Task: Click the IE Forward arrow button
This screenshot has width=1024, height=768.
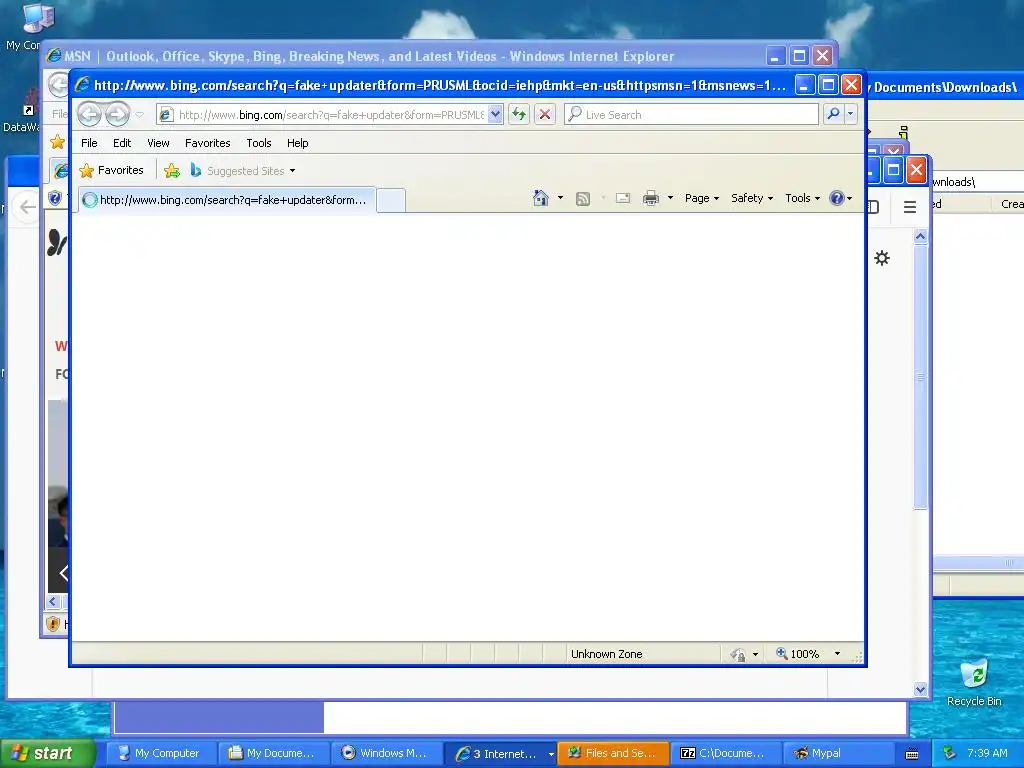Action: click(x=118, y=114)
